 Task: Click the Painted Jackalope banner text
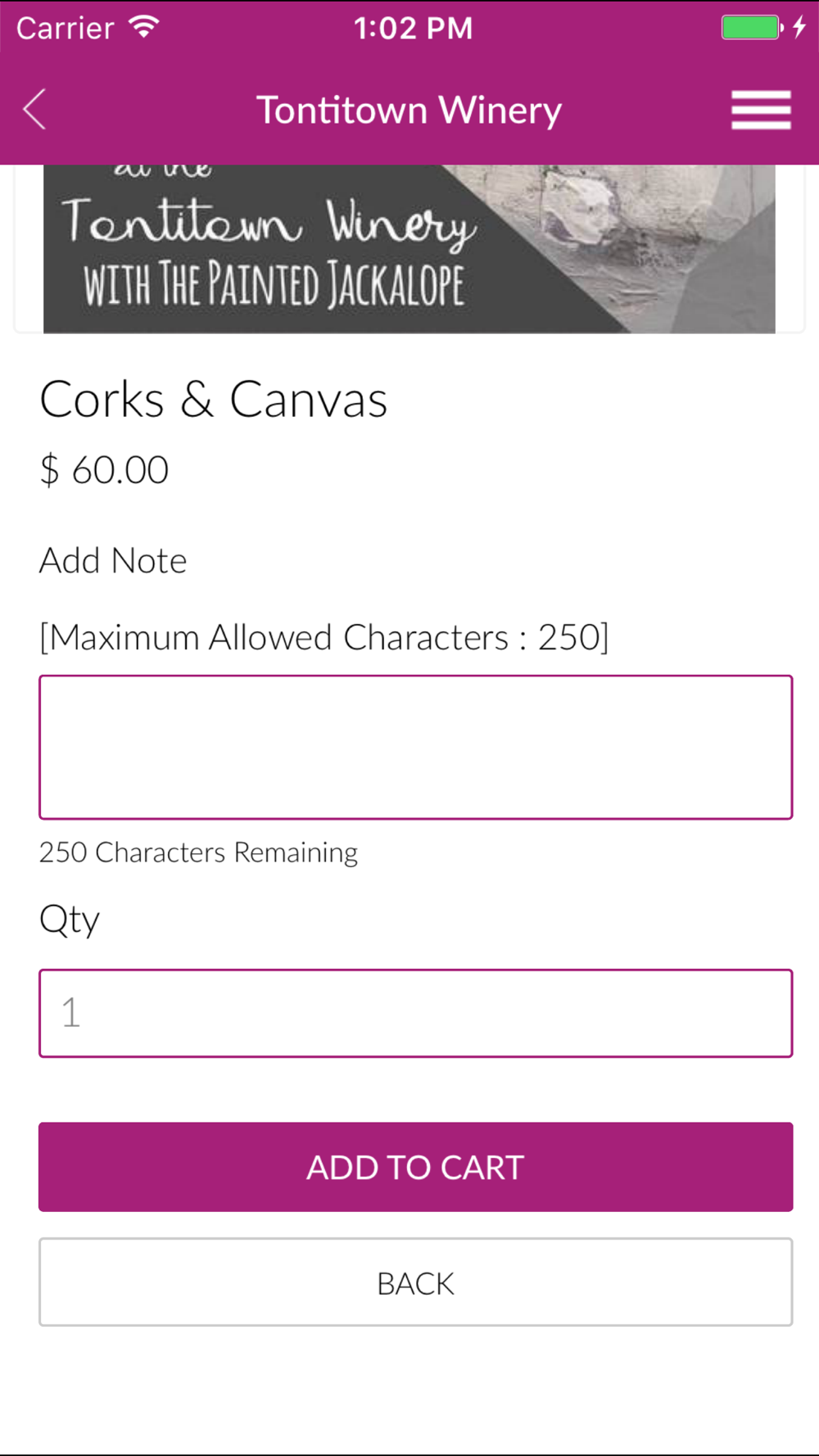pyautogui.click(x=274, y=284)
